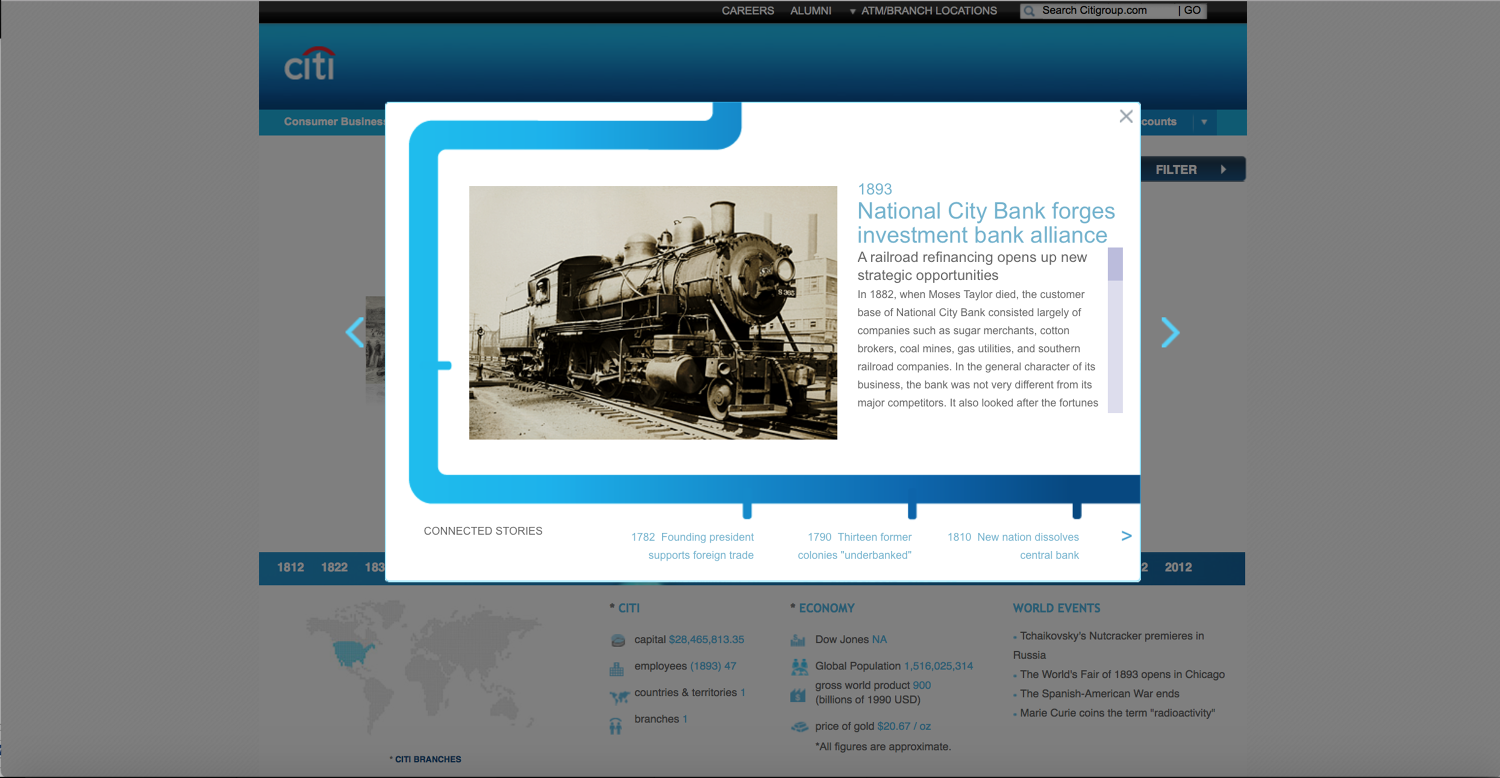Click the GO search button
The width and height of the screenshot is (1500, 778).
1192,11
